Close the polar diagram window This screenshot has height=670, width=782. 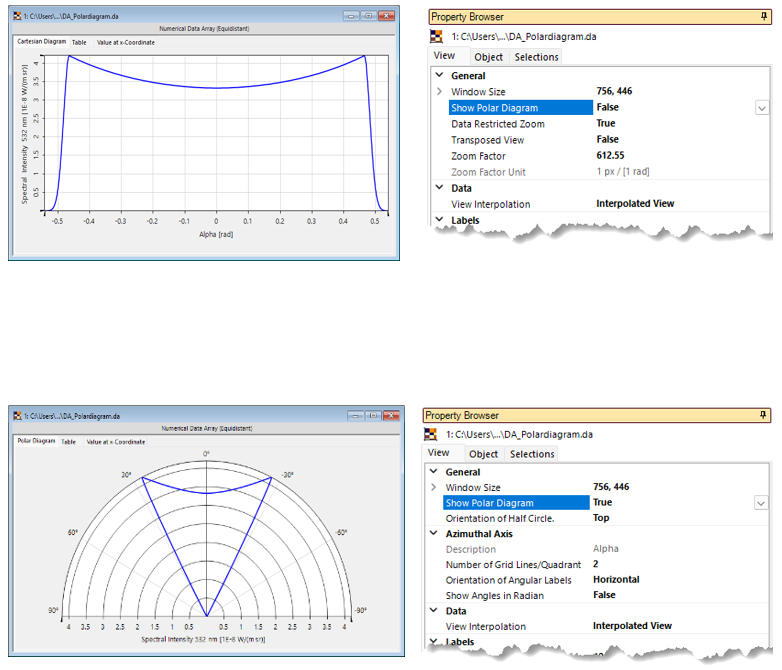389,415
